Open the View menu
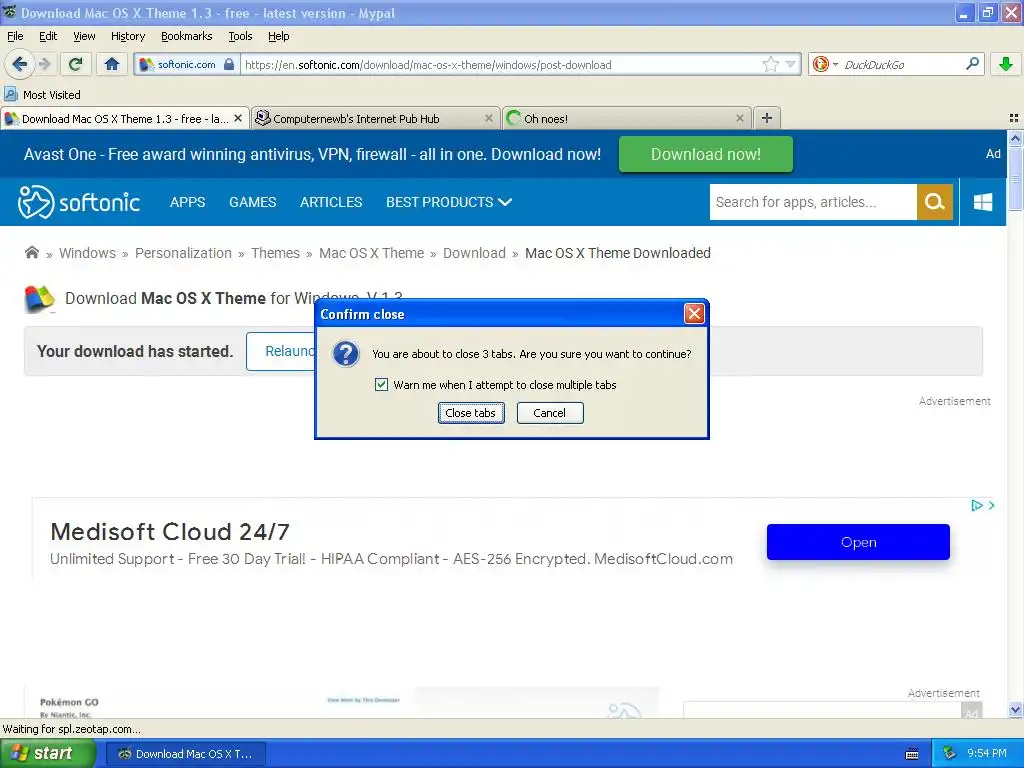The image size is (1024, 768). 84,36
